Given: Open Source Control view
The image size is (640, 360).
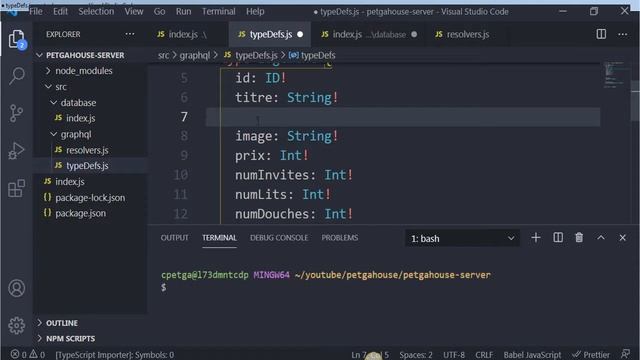Looking at the screenshot, I should coord(16,113).
